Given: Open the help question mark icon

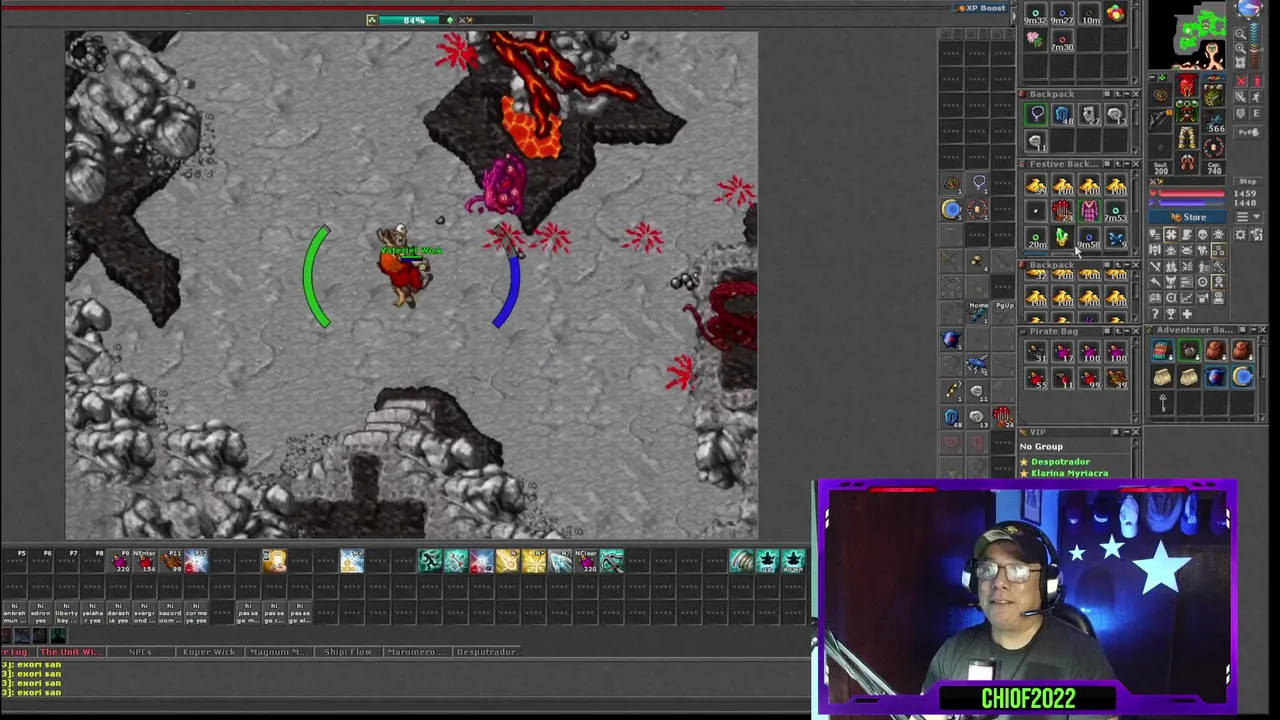Looking at the screenshot, I should point(1155,314).
